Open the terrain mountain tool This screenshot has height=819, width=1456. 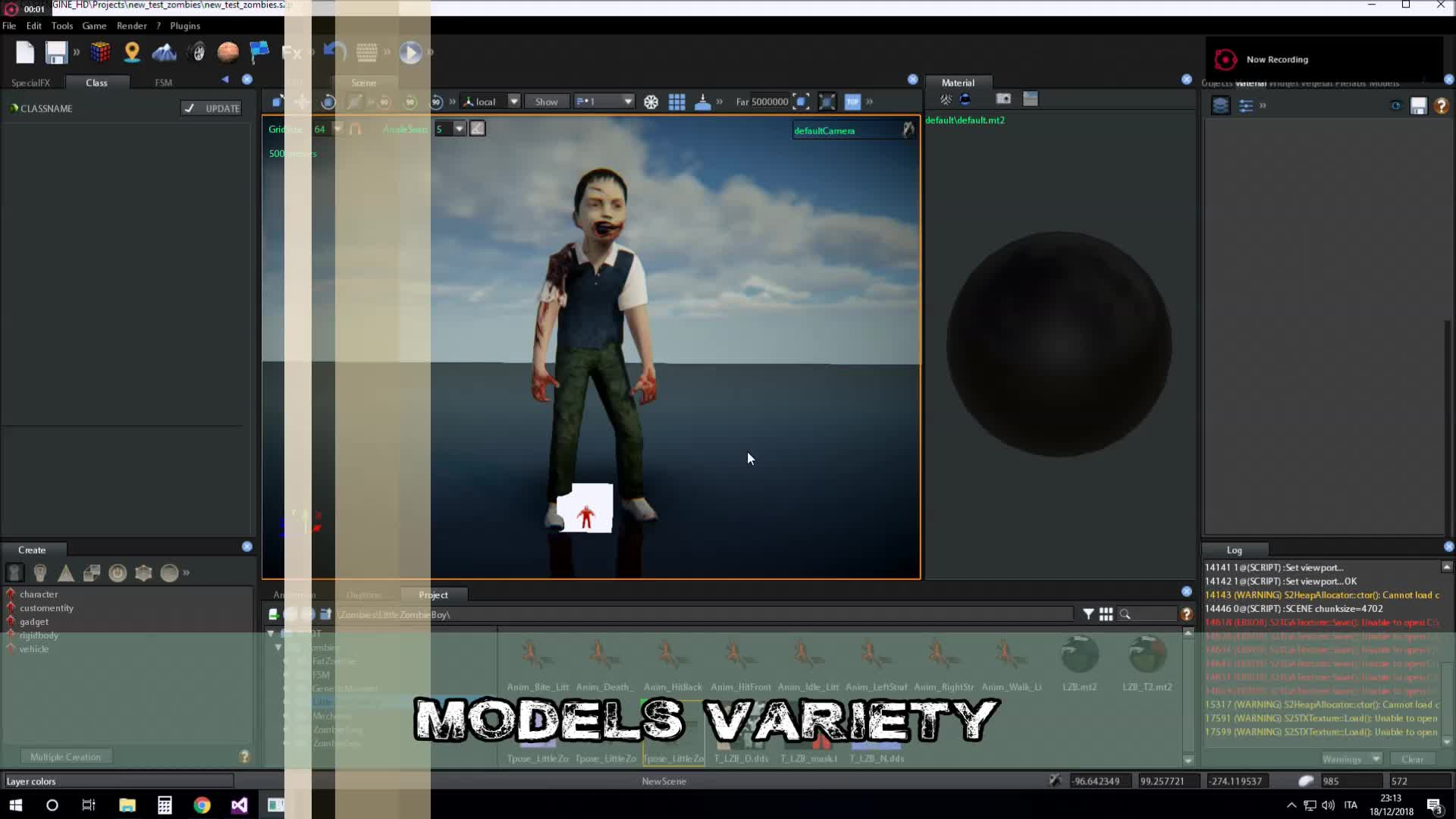164,52
